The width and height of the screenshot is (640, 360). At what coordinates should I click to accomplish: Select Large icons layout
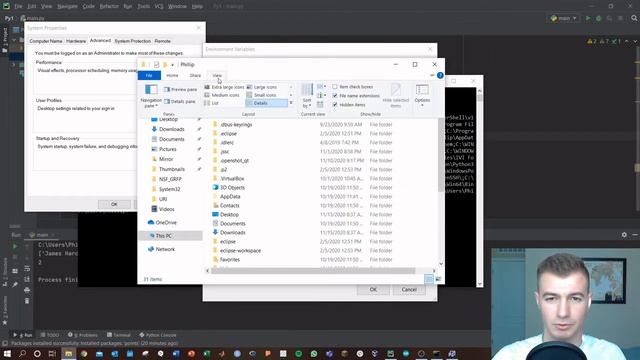[262, 87]
